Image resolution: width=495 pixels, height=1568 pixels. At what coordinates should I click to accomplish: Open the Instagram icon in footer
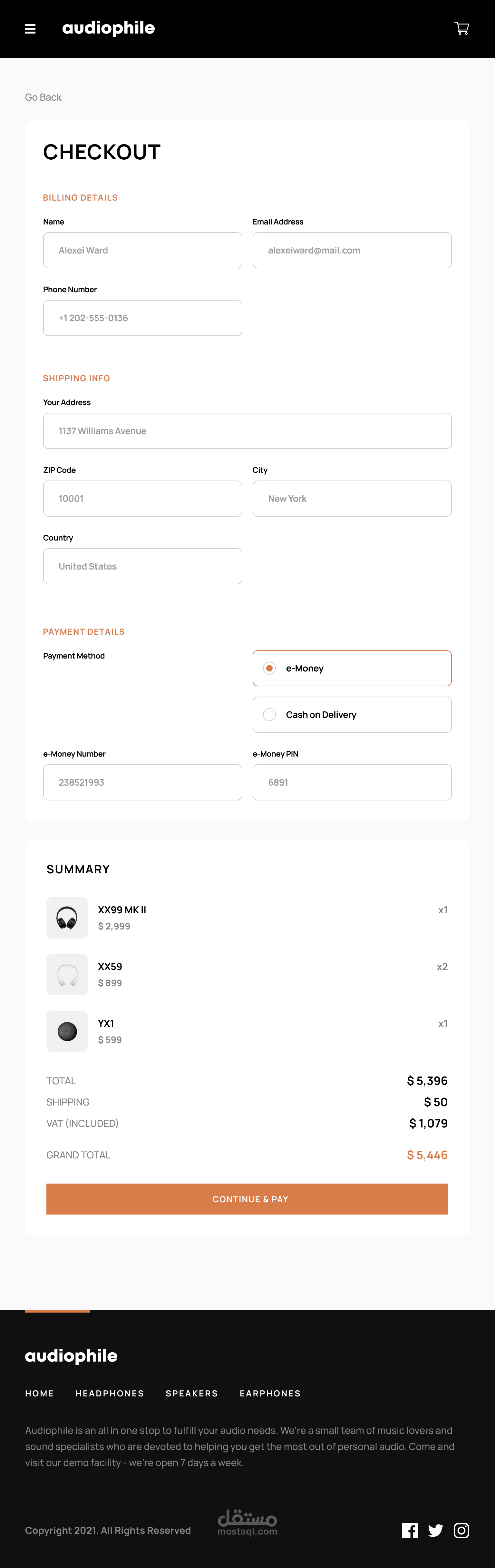(461, 1530)
